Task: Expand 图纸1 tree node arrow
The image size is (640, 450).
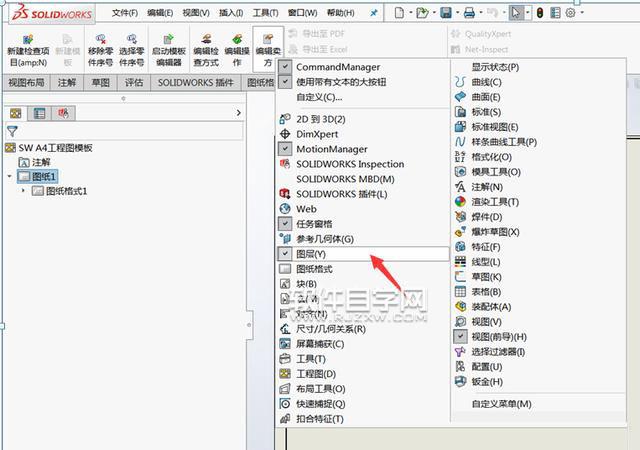Action: pyautogui.click(x=9, y=177)
